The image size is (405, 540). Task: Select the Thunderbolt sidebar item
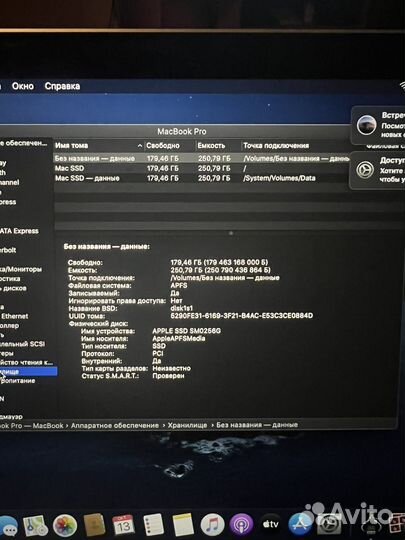click(x=8, y=250)
